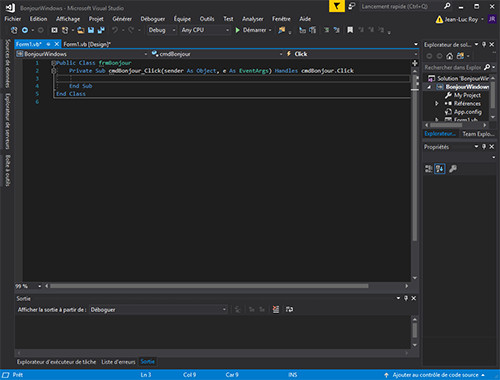
Task: Click the editor horizontal scrollbar
Action: pos(209,286)
